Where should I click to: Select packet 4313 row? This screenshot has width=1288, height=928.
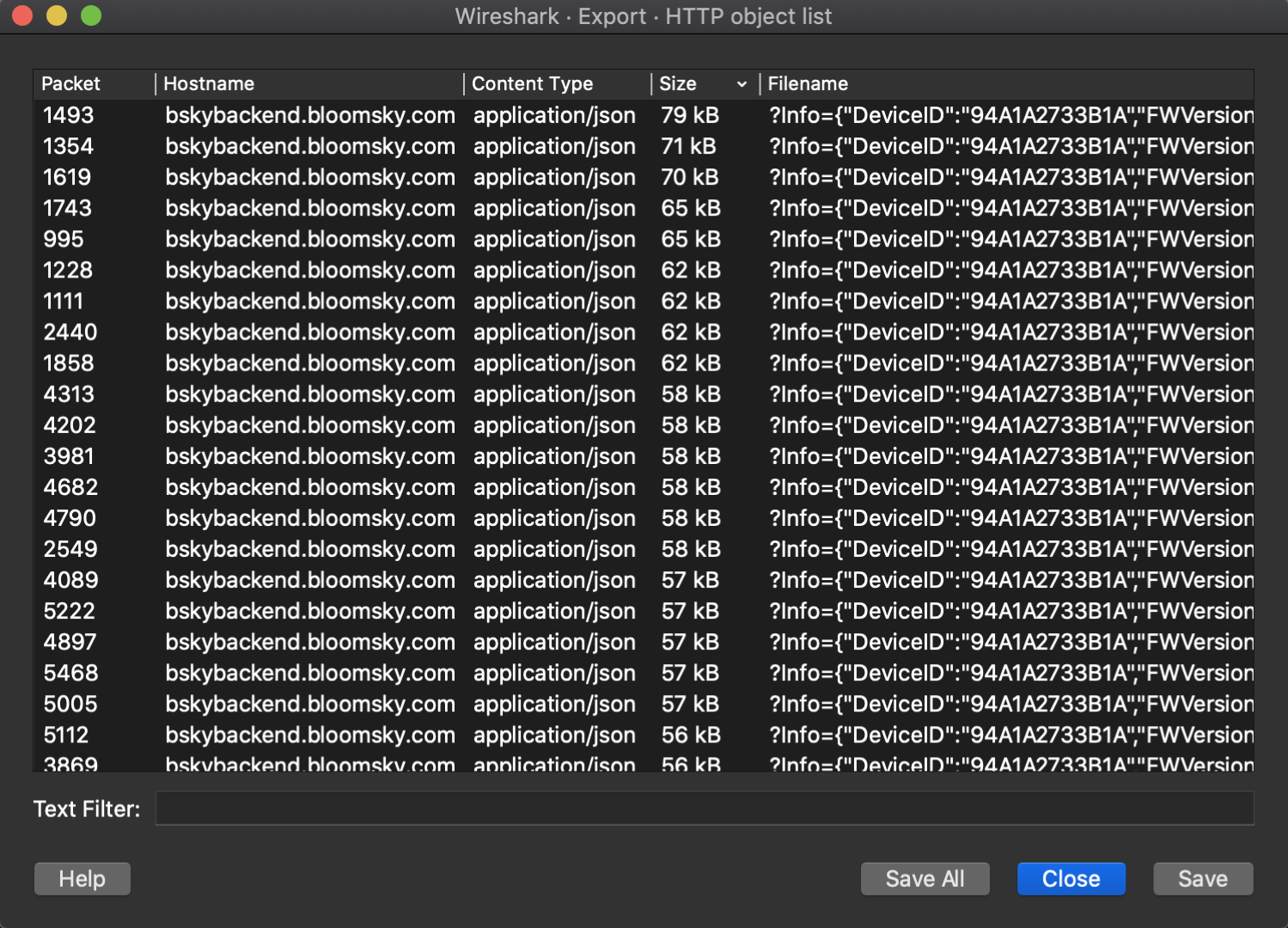[x=644, y=394]
